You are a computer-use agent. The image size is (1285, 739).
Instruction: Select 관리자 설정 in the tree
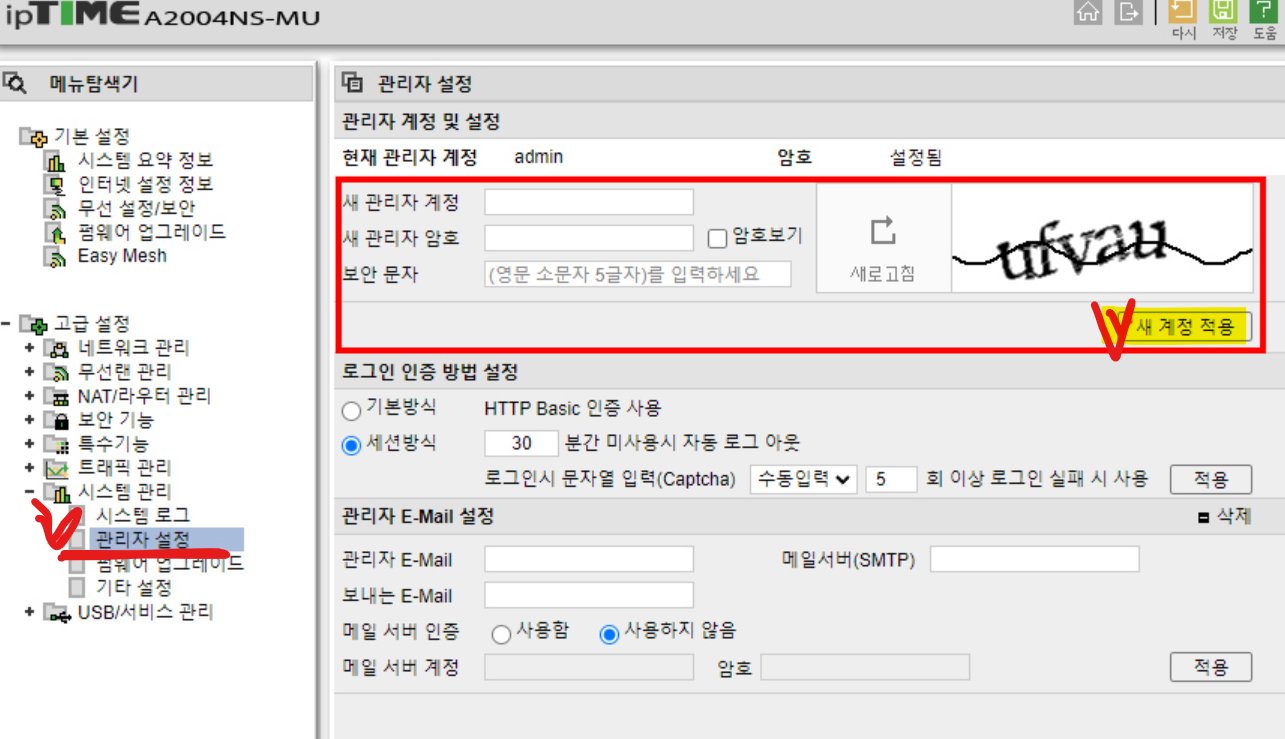coord(142,540)
